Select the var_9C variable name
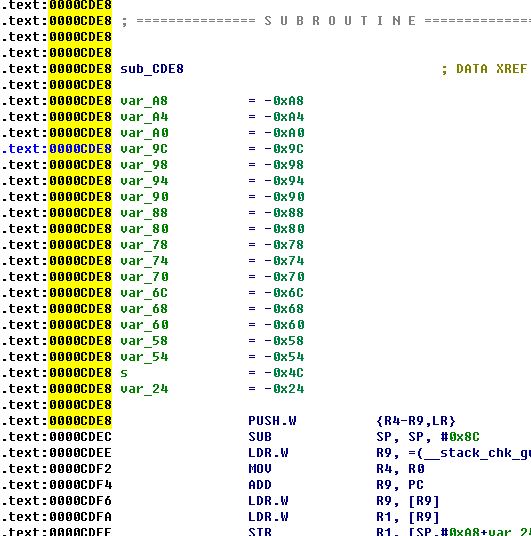Viewport: 531px width, 536px height. pos(144,149)
